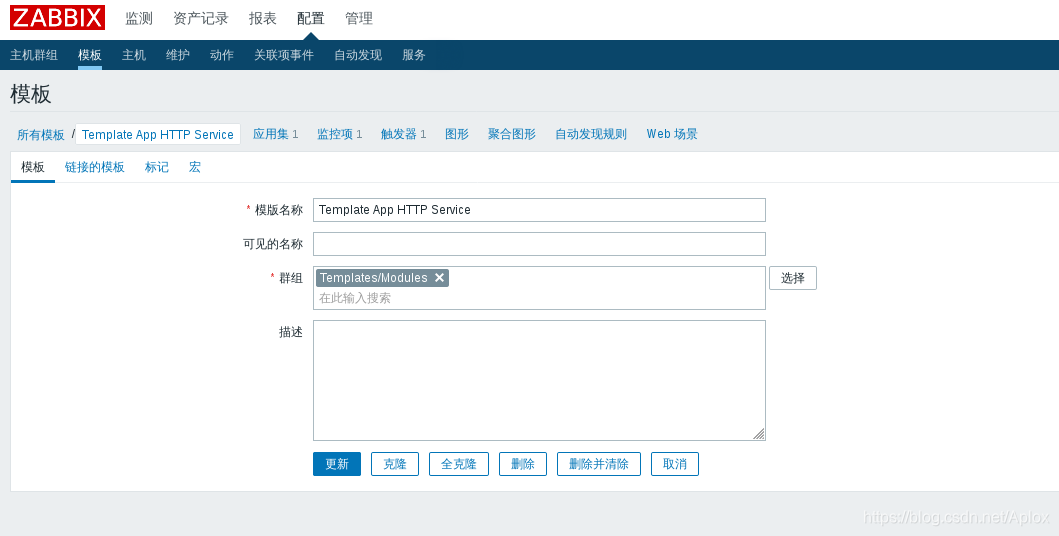This screenshot has height=536, width=1059.
Task: Go to 维护 submenu item
Action: coord(178,55)
